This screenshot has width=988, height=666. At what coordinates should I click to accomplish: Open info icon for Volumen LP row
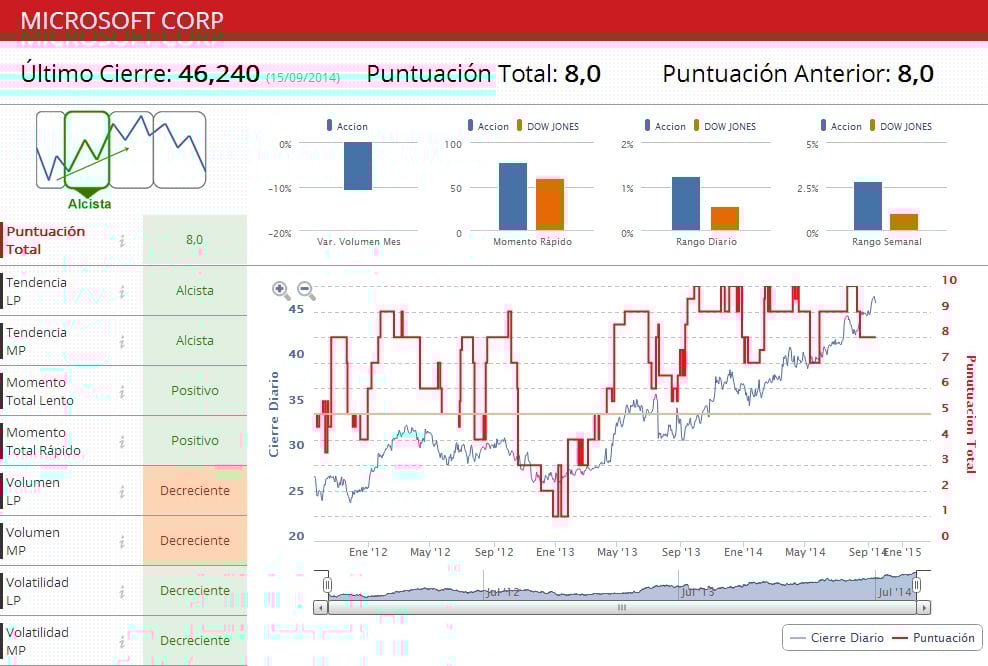[x=122, y=491]
